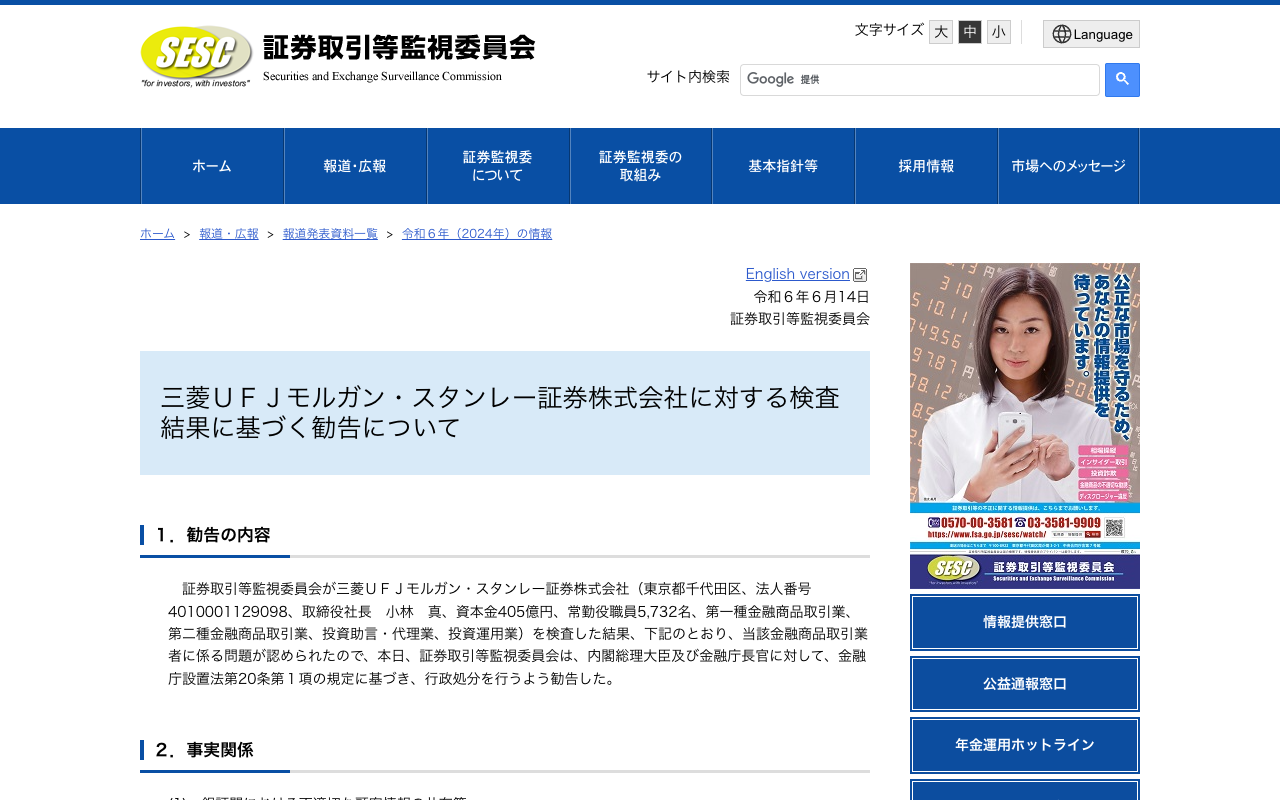Open the ホーム navigation menu item

(x=213, y=166)
